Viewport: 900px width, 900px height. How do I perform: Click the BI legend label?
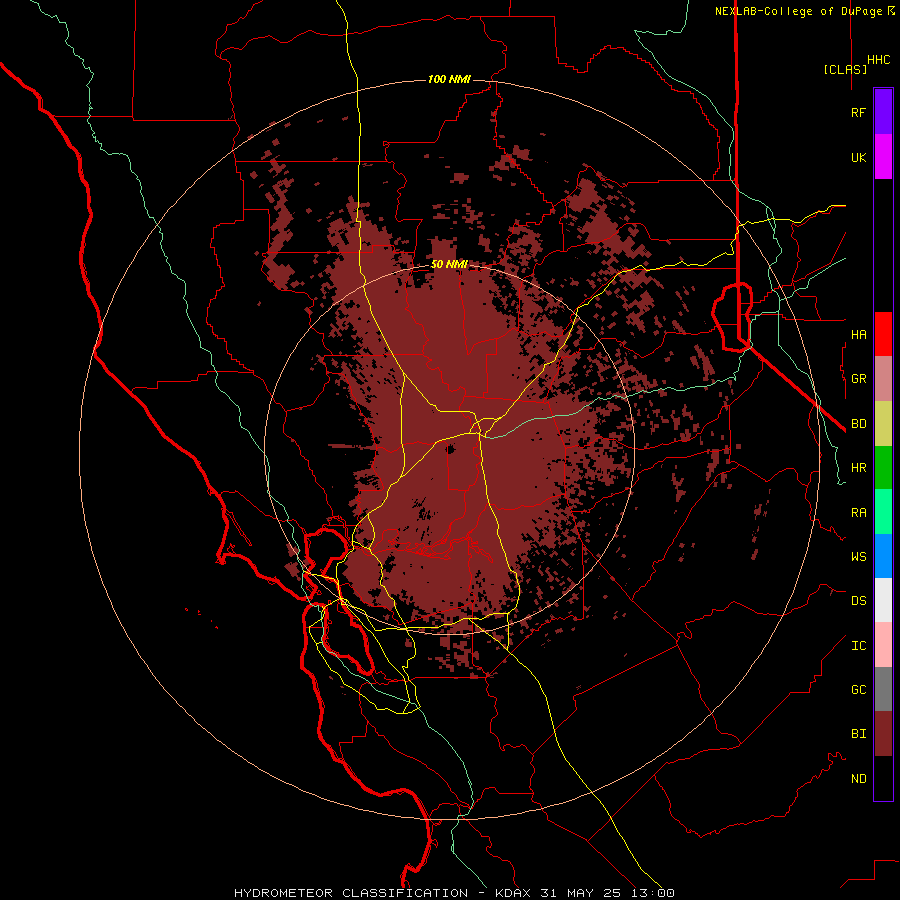click(858, 734)
